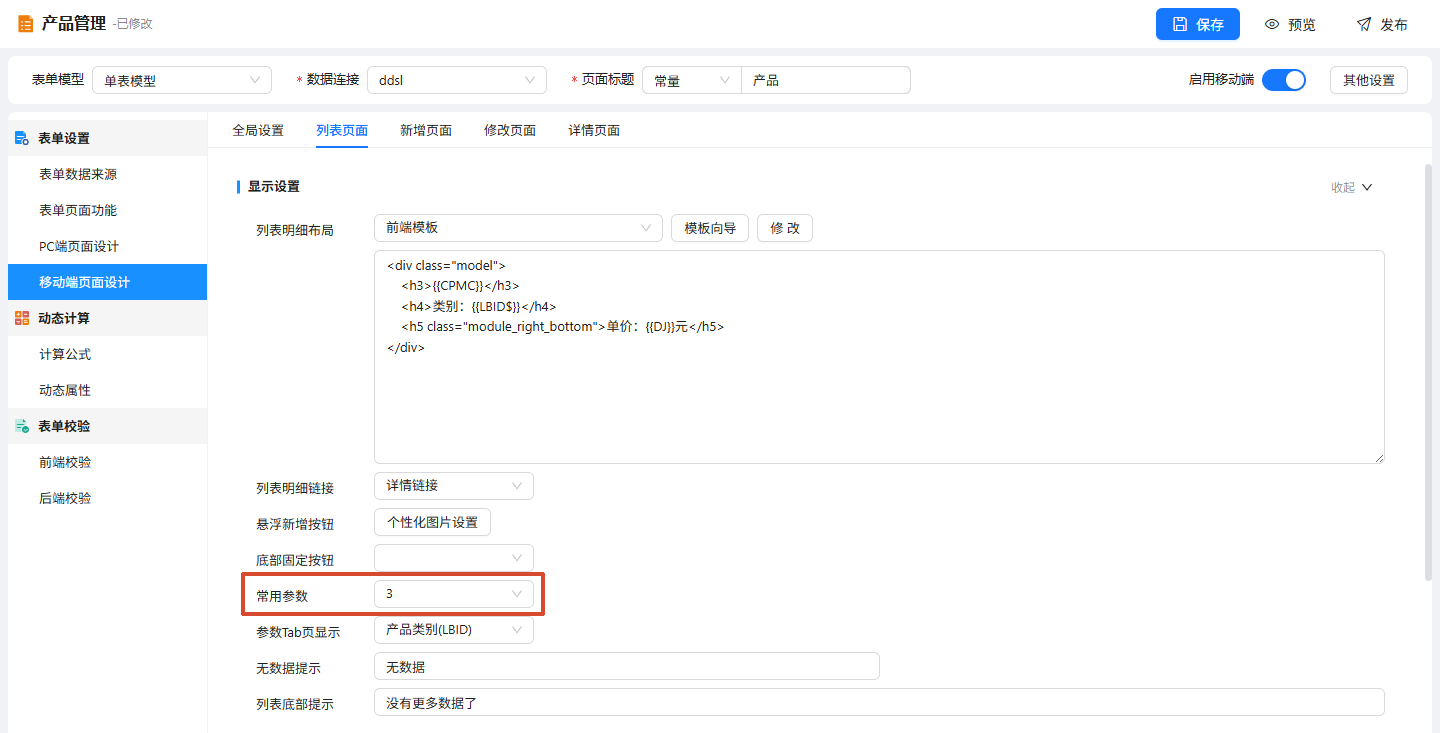Open the 页面标题 常量 type dropdown
Image resolution: width=1440 pixels, height=733 pixels.
click(691, 80)
